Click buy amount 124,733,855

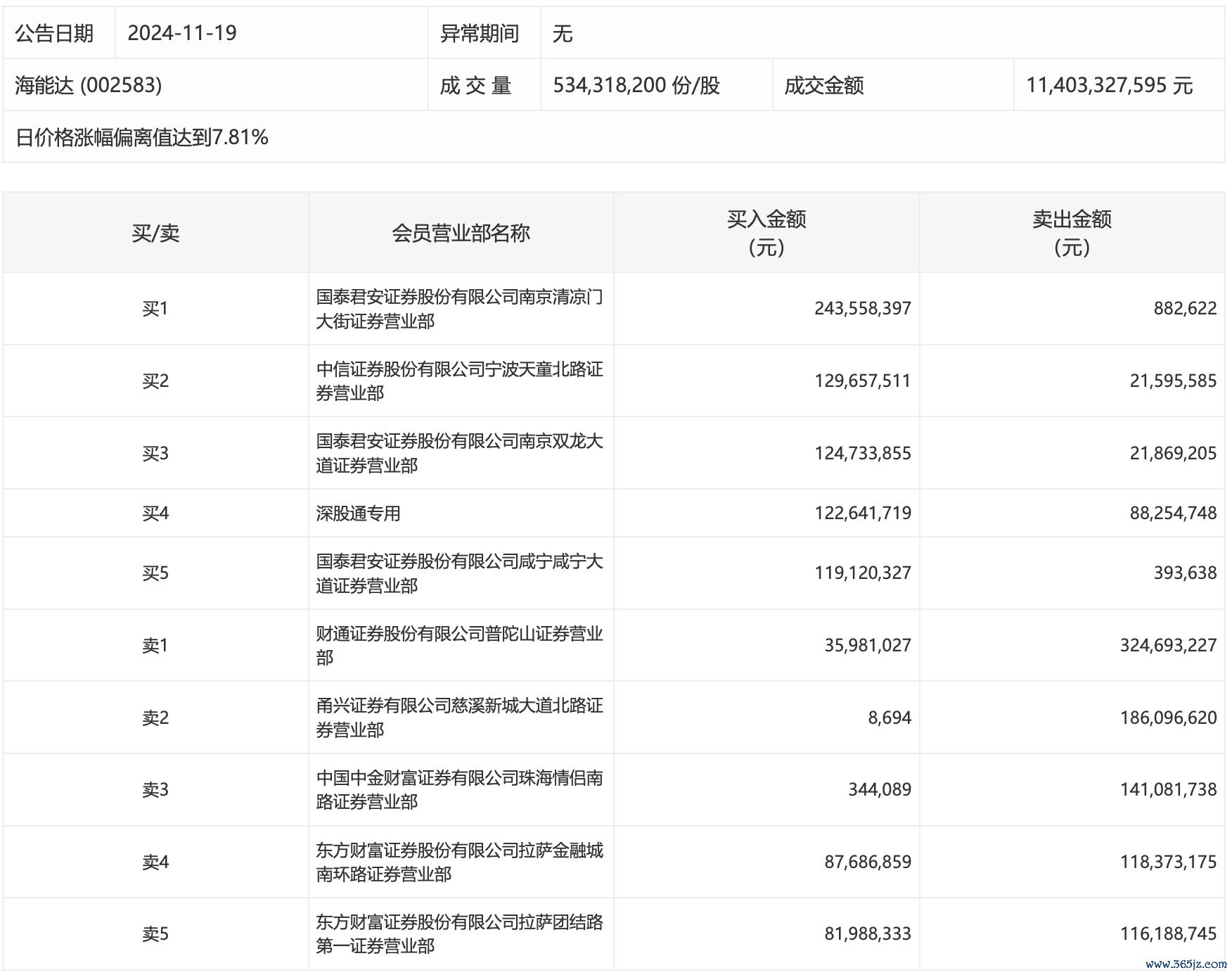(863, 454)
